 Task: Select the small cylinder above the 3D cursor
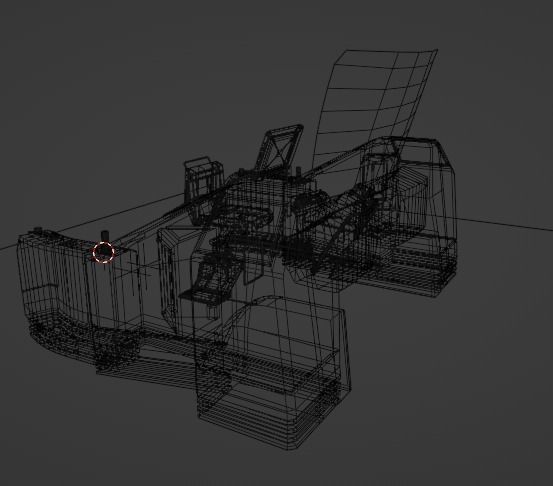[x=105, y=236]
